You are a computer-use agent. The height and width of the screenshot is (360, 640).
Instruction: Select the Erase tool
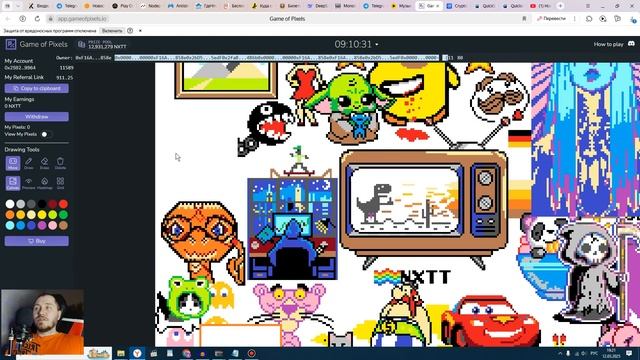coord(44,163)
